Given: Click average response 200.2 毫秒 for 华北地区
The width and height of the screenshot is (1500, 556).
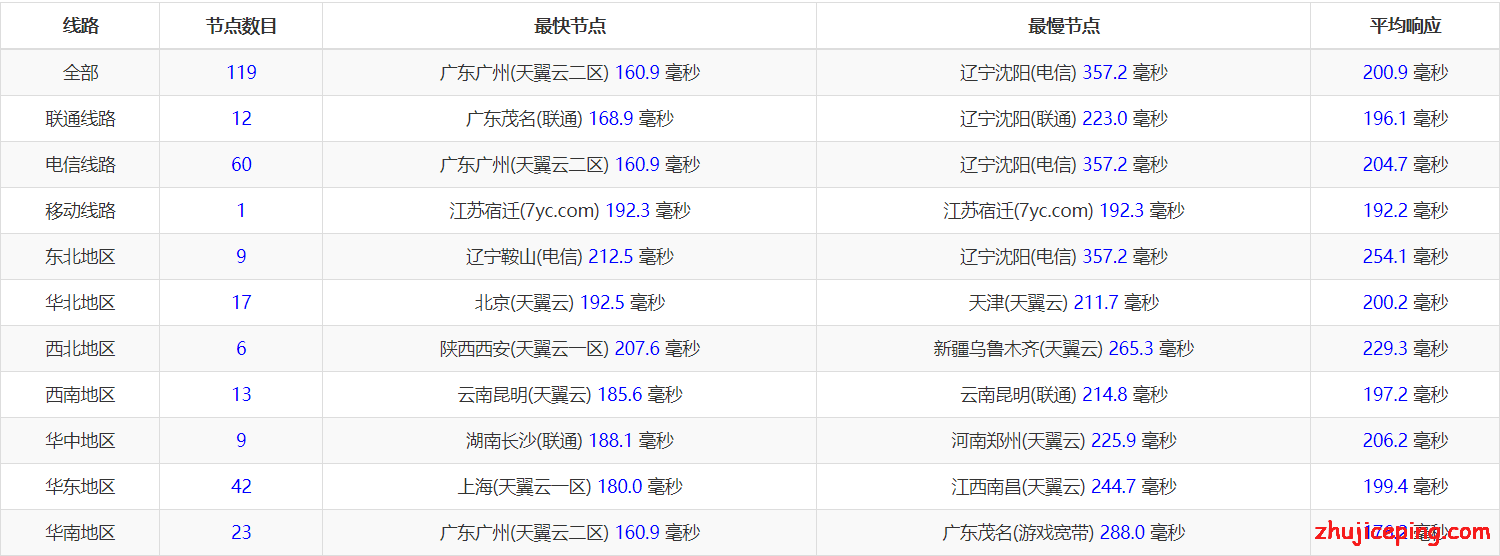Looking at the screenshot, I should click(x=1405, y=302).
